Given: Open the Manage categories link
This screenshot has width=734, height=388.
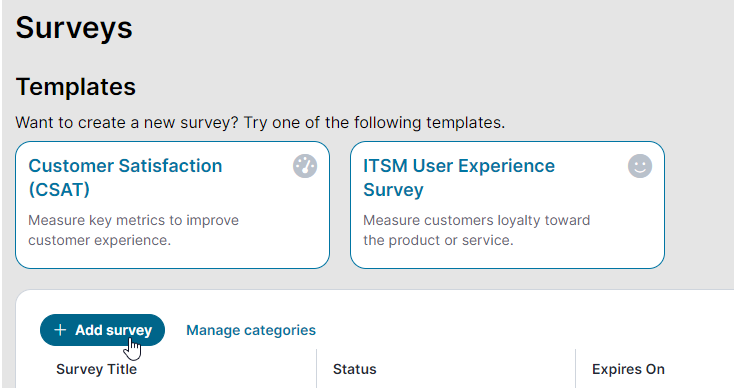Looking at the screenshot, I should [251, 330].
